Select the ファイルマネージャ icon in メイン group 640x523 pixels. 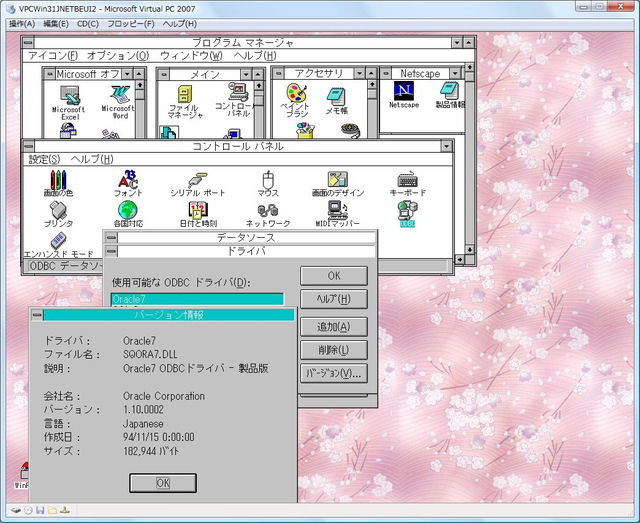pyautogui.click(x=184, y=102)
